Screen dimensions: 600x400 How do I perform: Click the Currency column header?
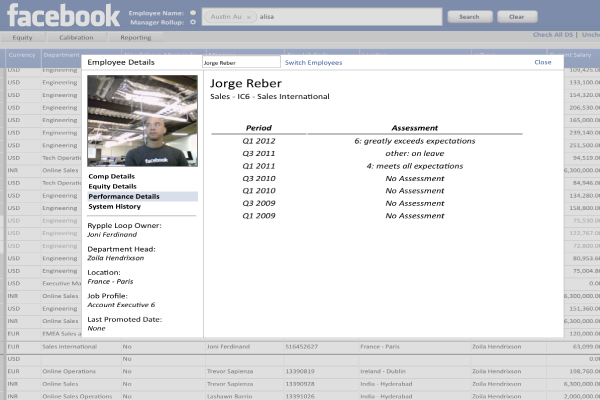click(x=20, y=54)
